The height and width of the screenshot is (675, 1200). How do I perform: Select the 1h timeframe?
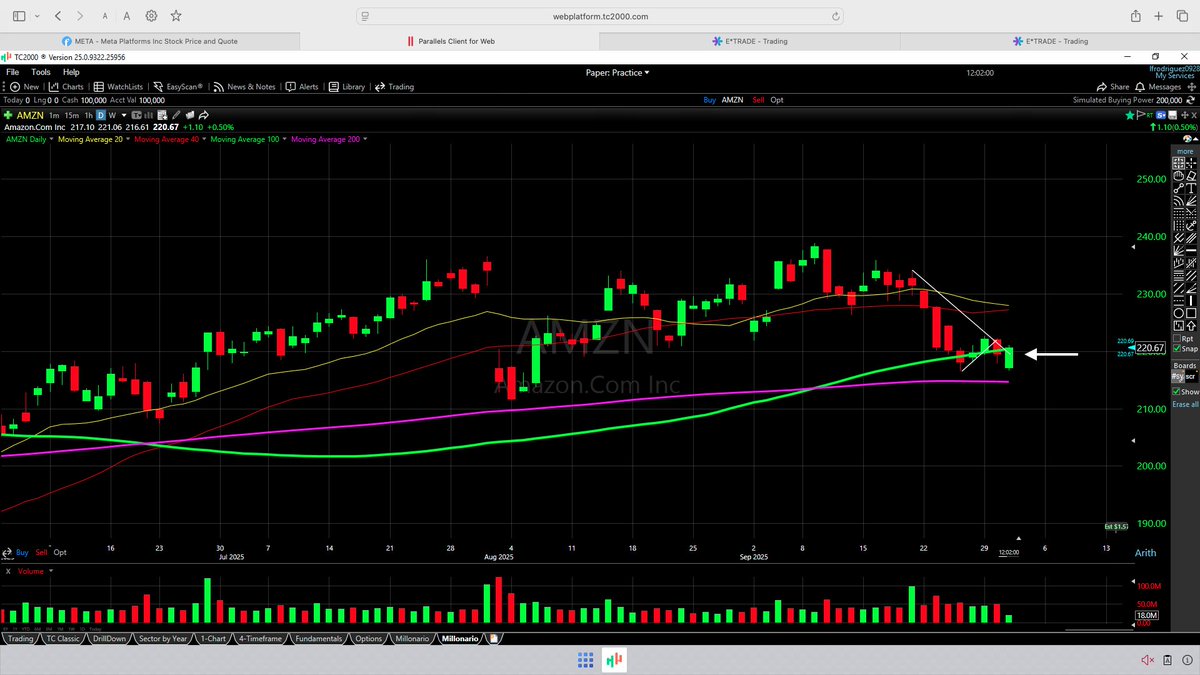[88, 115]
